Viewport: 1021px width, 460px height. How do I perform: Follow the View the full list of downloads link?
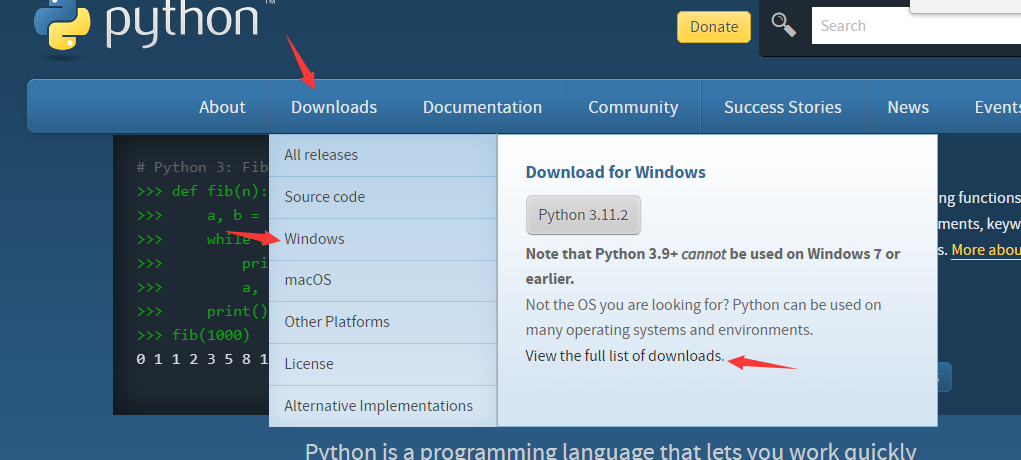(625, 356)
